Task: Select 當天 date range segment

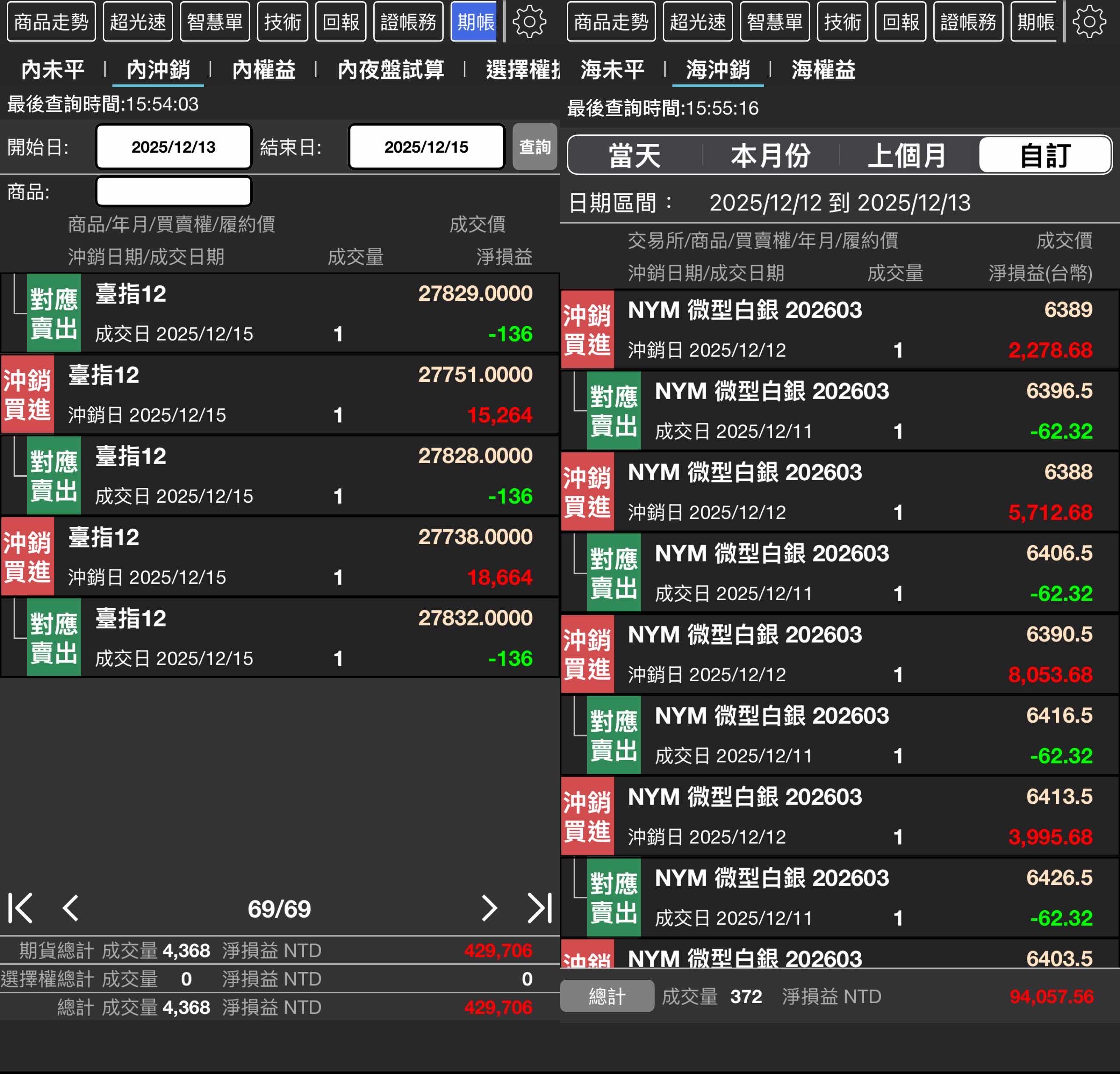Action: coord(634,155)
